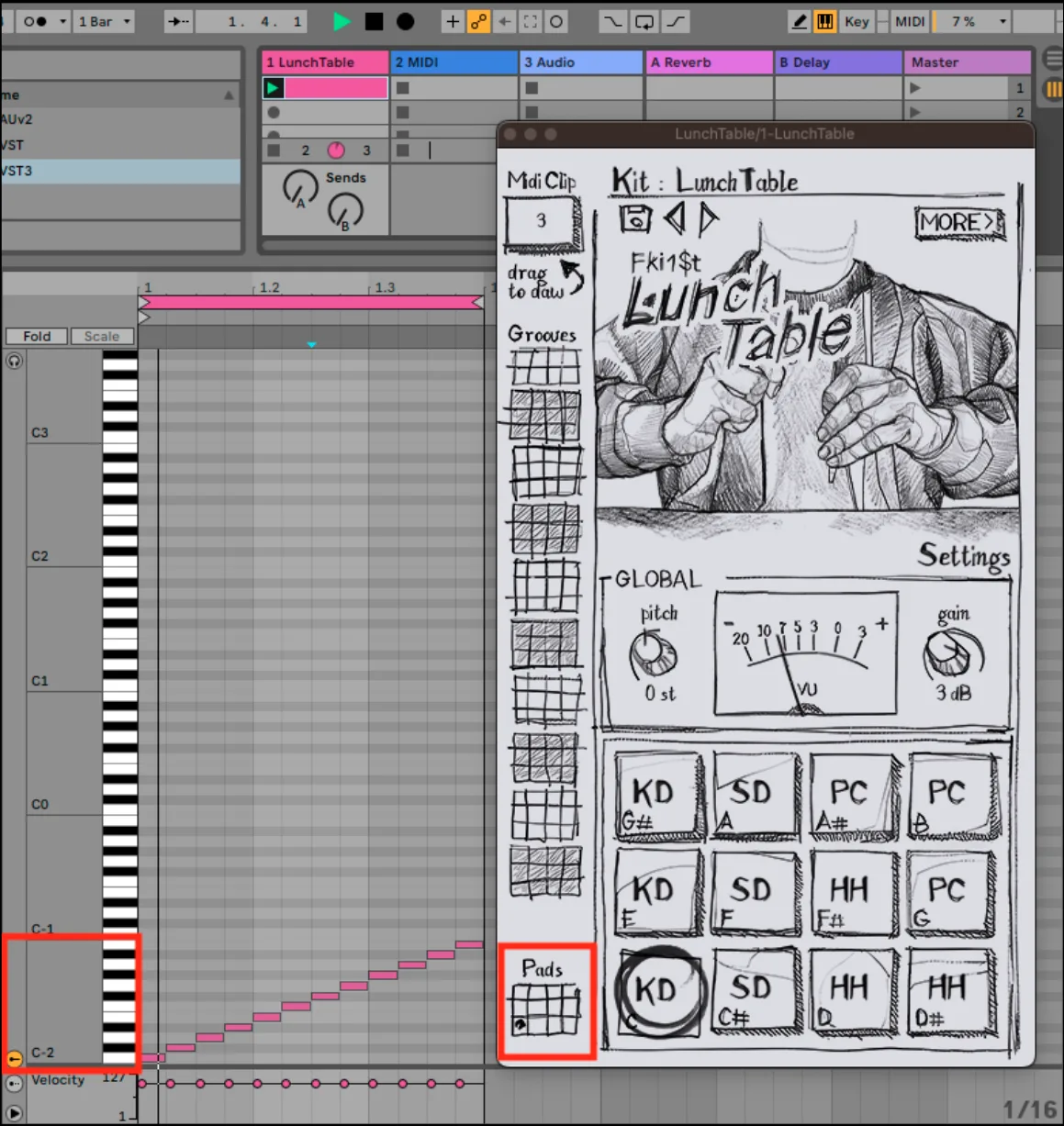Click the previous kit left arrow
The width and height of the screenshot is (1064, 1126).
click(675, 218)
